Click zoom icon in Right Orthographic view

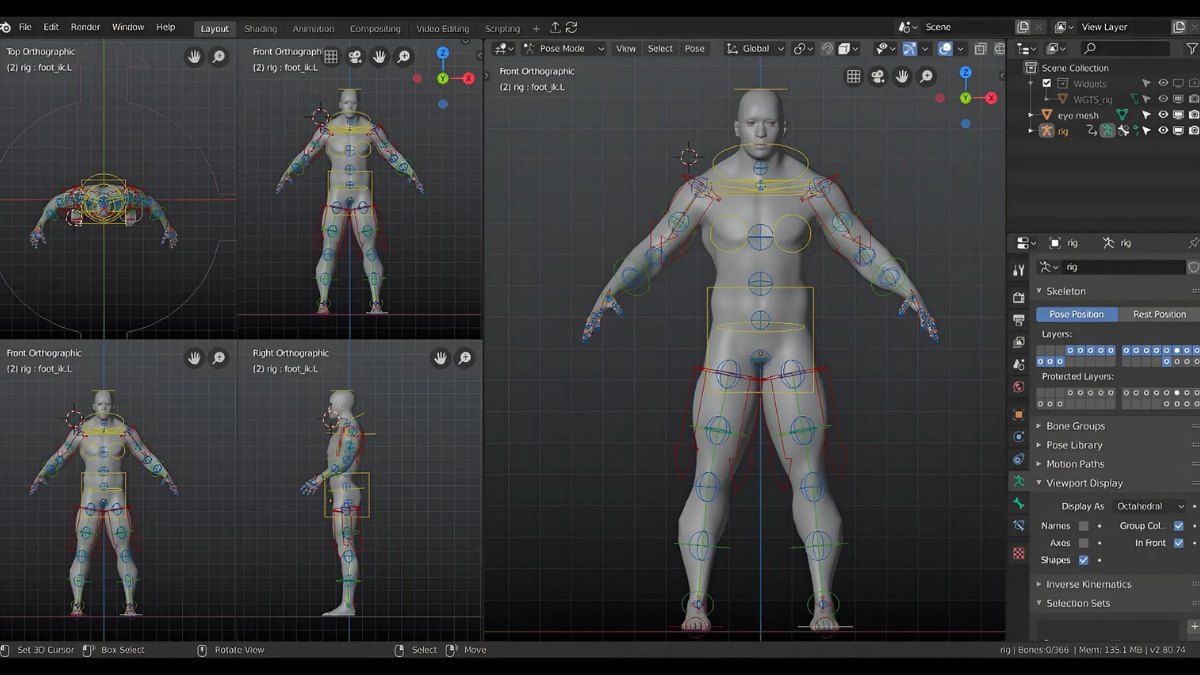[464, 357]
